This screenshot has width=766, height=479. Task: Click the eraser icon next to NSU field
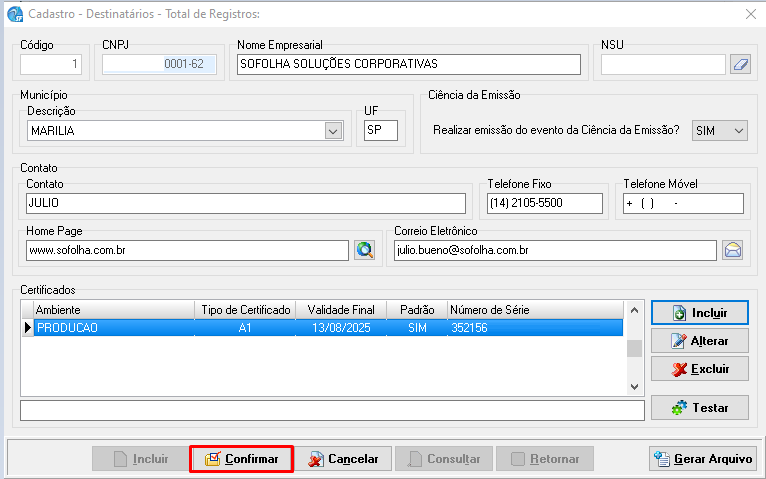740,65
